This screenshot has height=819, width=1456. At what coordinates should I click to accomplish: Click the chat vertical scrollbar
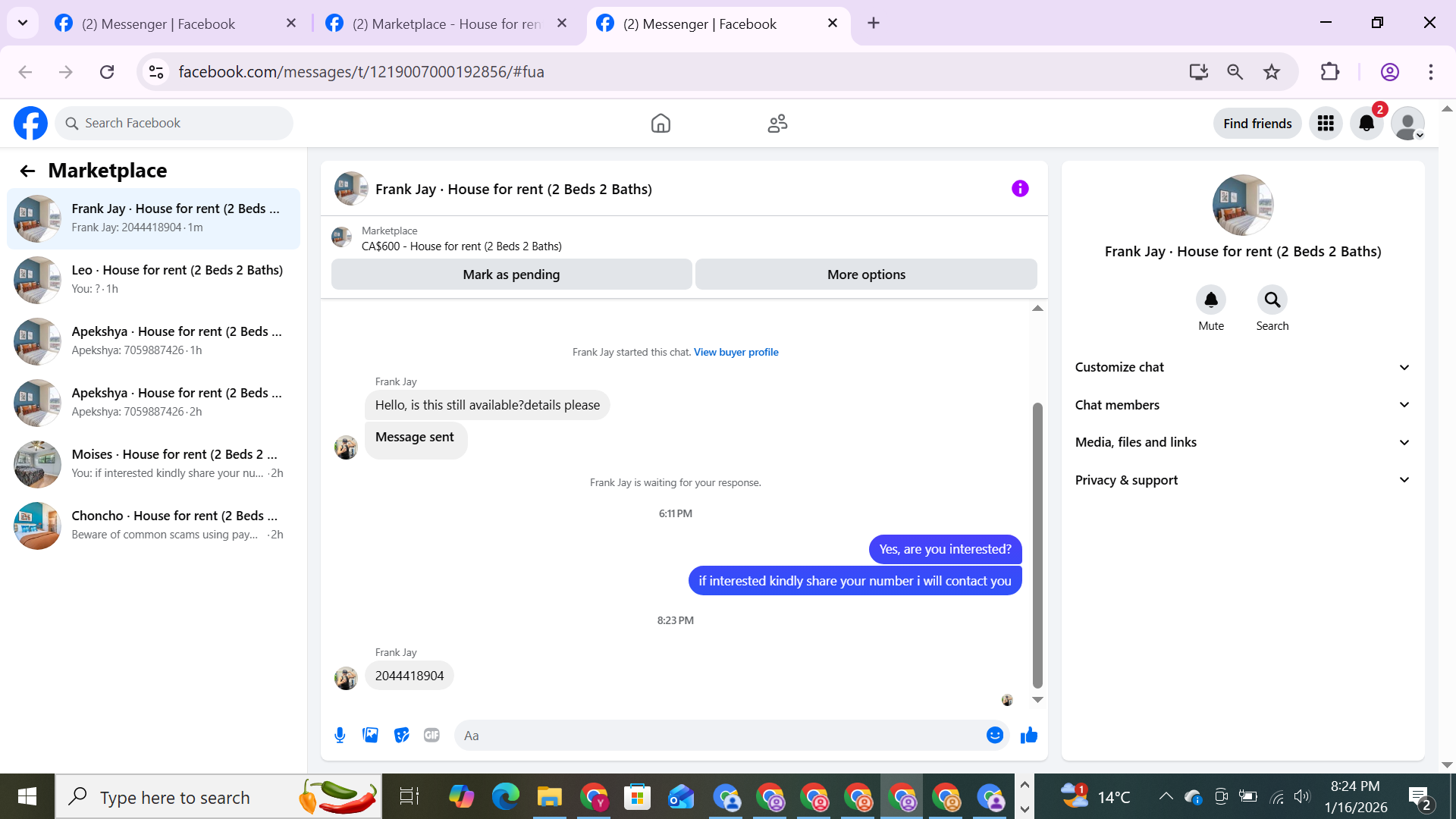point(1037,546)
